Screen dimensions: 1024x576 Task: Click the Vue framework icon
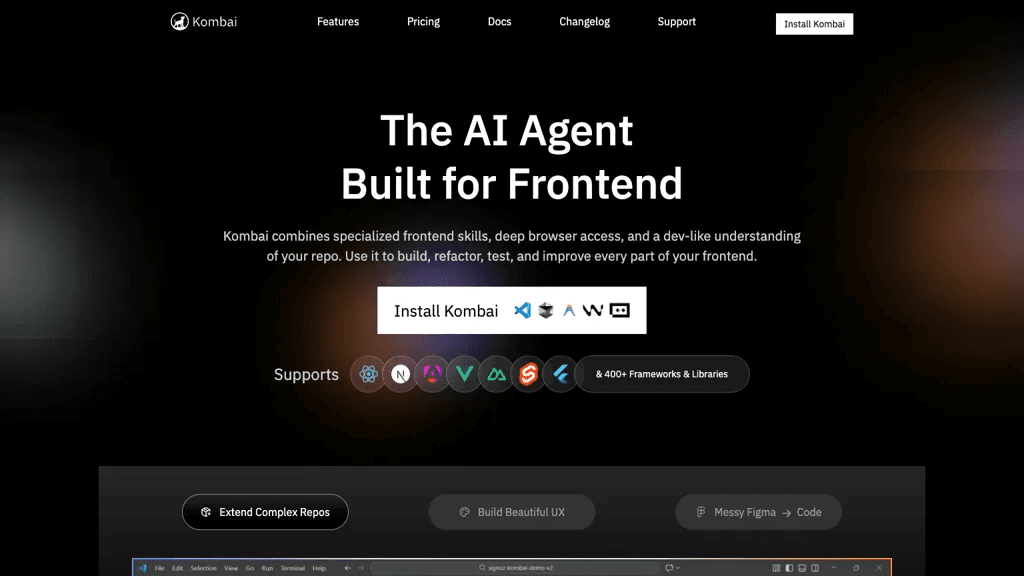coord(464,374)
